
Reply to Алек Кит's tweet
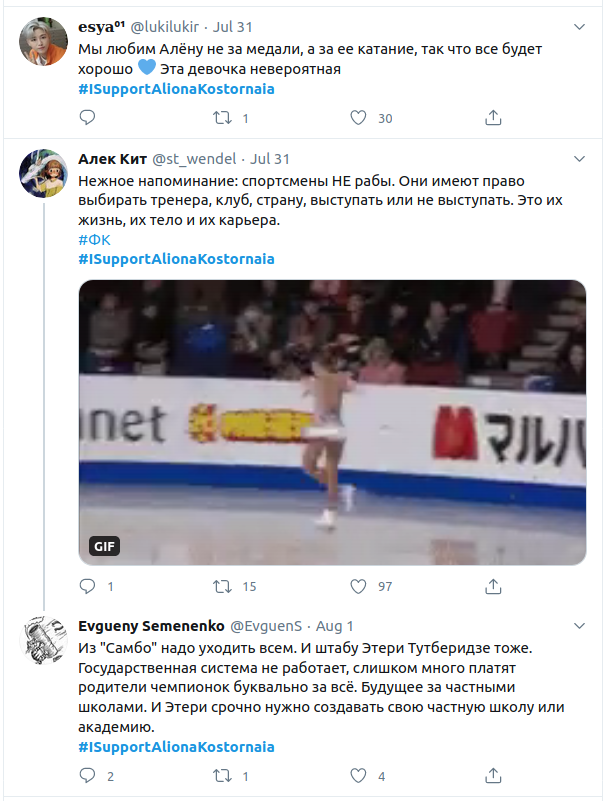tap(87, 586)
